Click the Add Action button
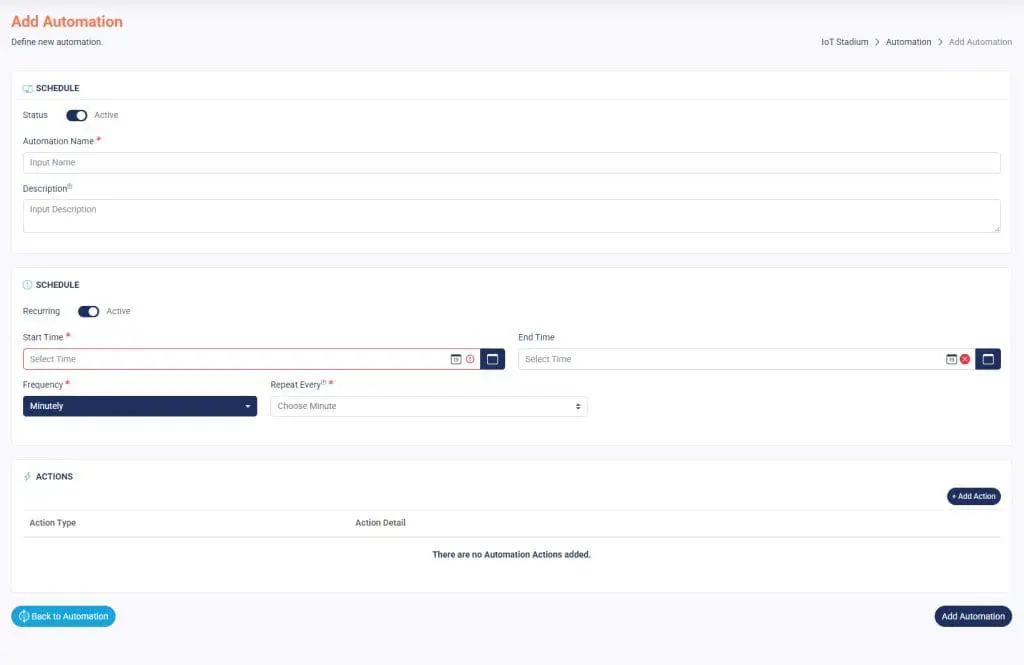1024x665 pixels. click(x=973, y=496)
